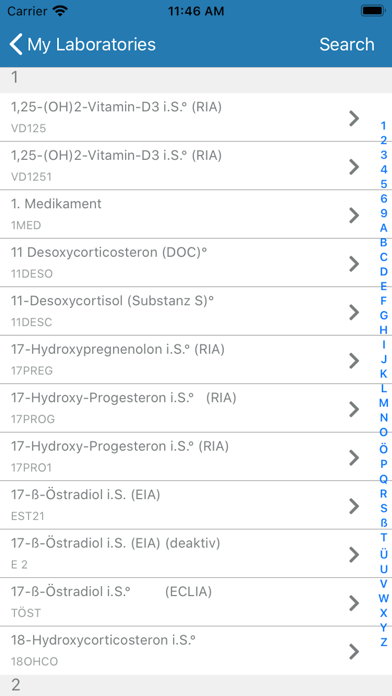Open chevron for 11DESO entry
The height and width of the screenshot is (696, 392).
(354, 264)
